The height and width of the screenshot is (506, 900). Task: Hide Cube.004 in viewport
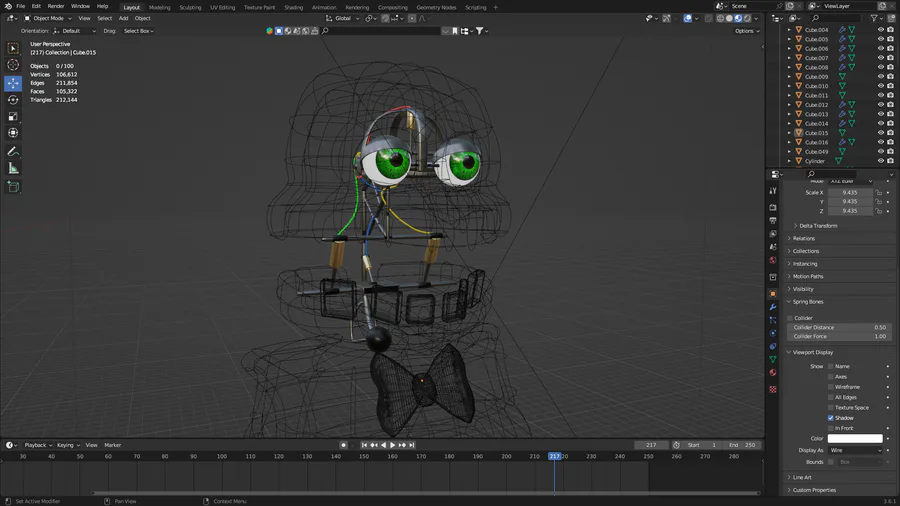(880, 30)
